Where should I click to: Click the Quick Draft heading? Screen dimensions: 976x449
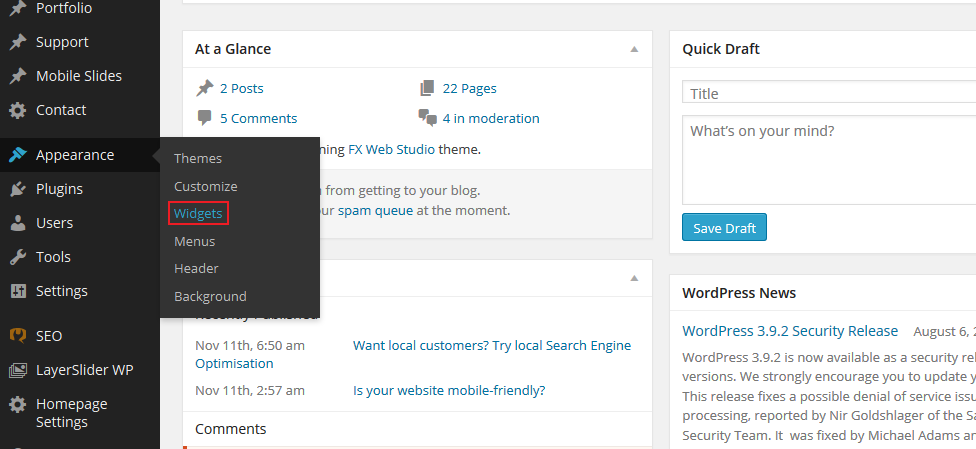tap(721, 49)
